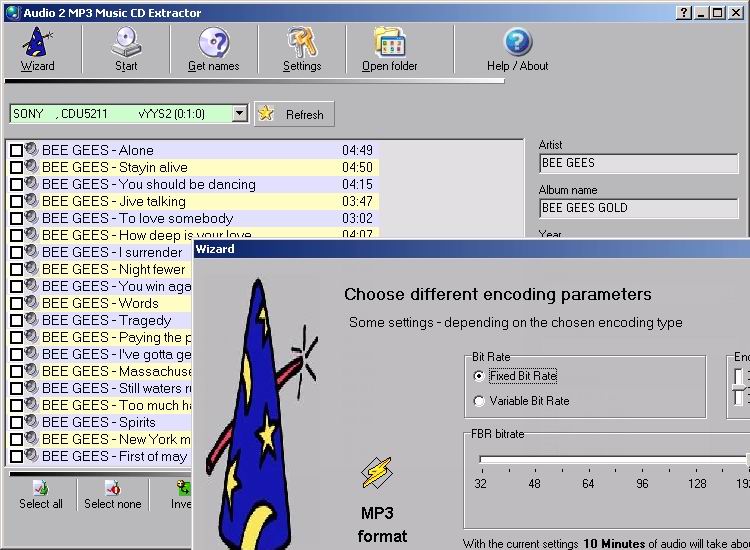This screenshot has width=750, height=550.
Task: Click speaker icon beside Jive talking
Action: (x=31, y=200)
